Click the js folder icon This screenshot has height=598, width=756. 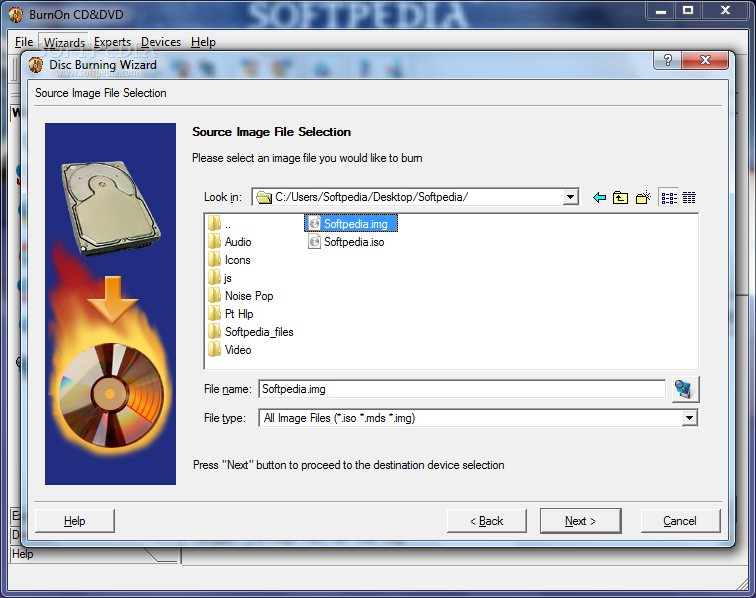[x=215, y=278]
